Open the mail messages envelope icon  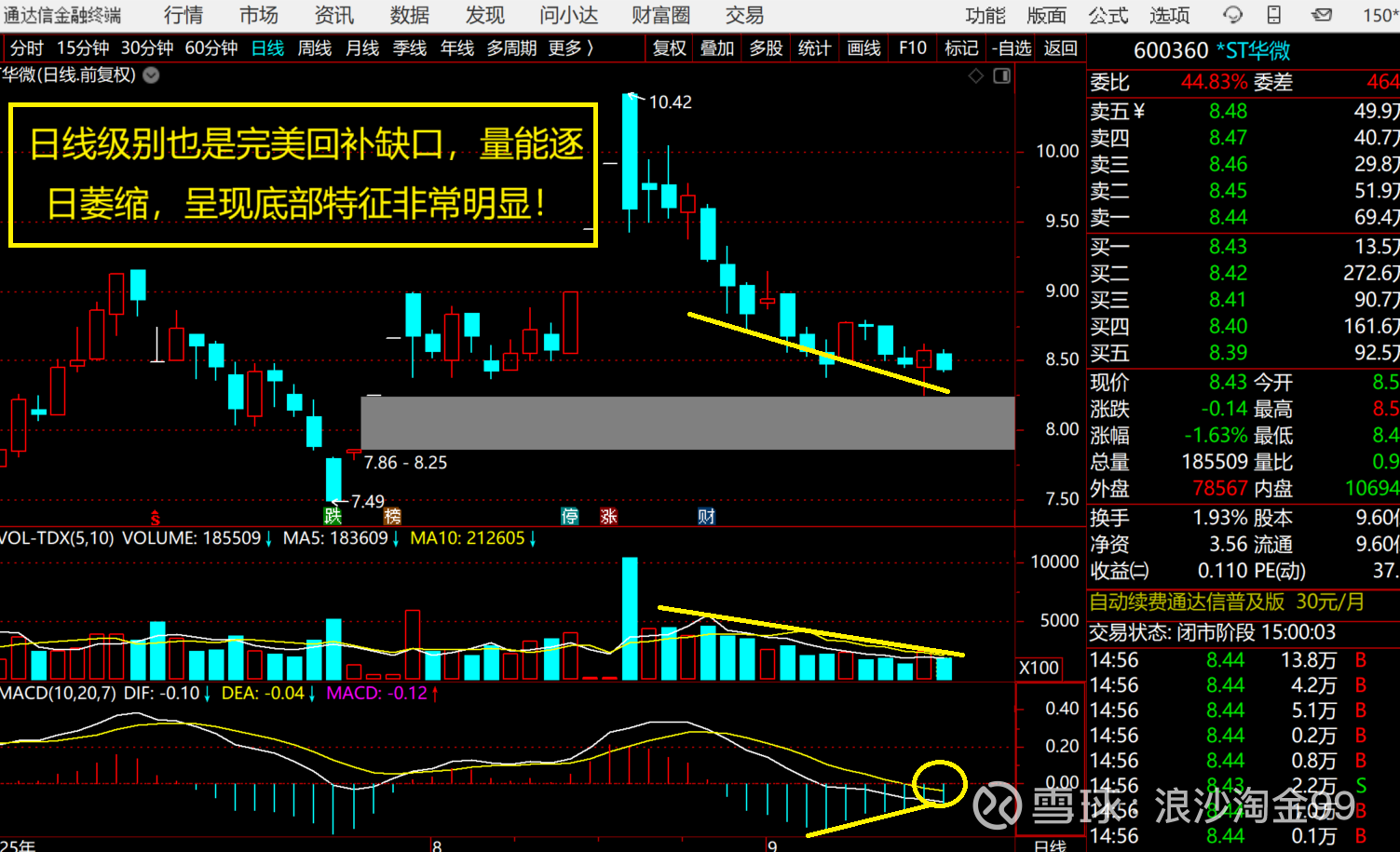coord(1321,15)
